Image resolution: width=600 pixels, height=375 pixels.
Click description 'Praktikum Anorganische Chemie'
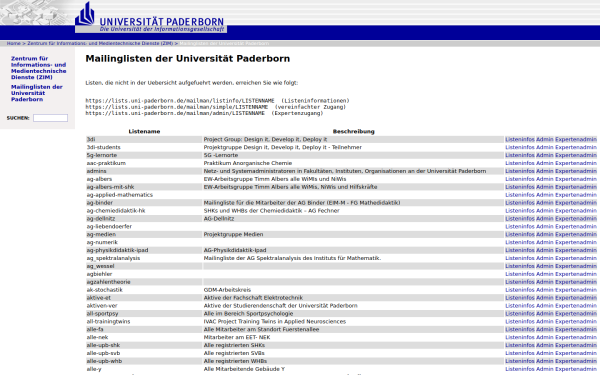click(248, 163)
